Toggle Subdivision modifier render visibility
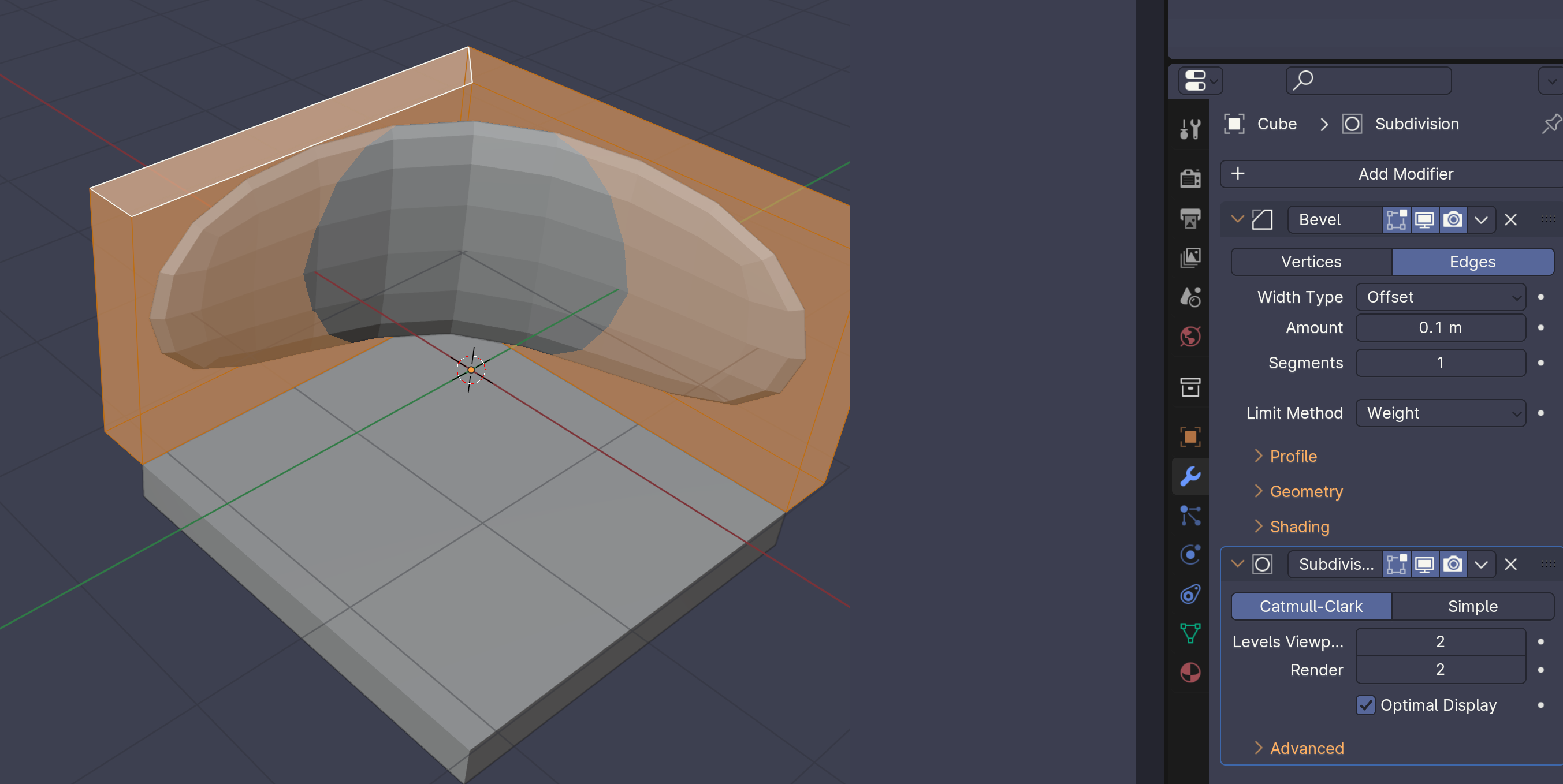 pyautogui.click(x=1453, y=565)
